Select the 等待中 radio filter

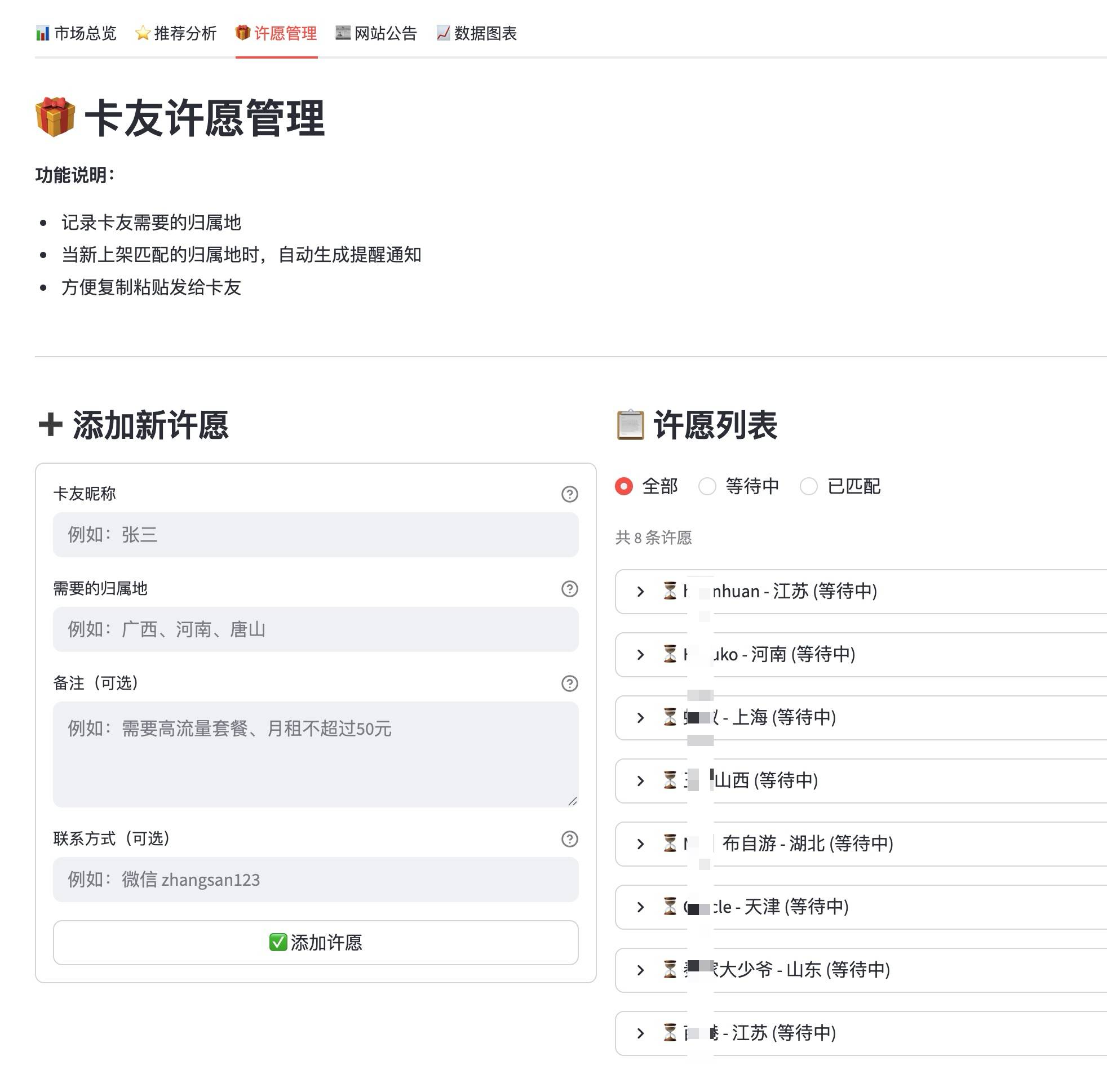point(707,486)
